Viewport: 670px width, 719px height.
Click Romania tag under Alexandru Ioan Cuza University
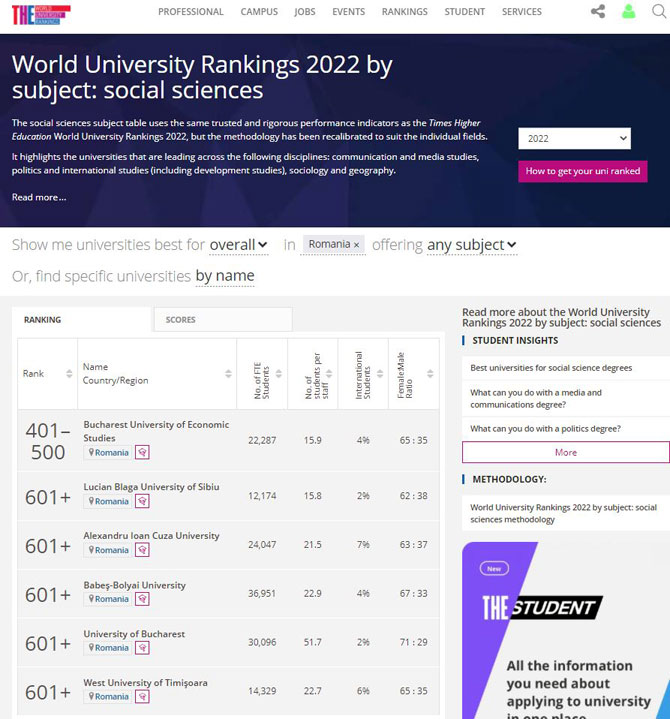[108, 550]
